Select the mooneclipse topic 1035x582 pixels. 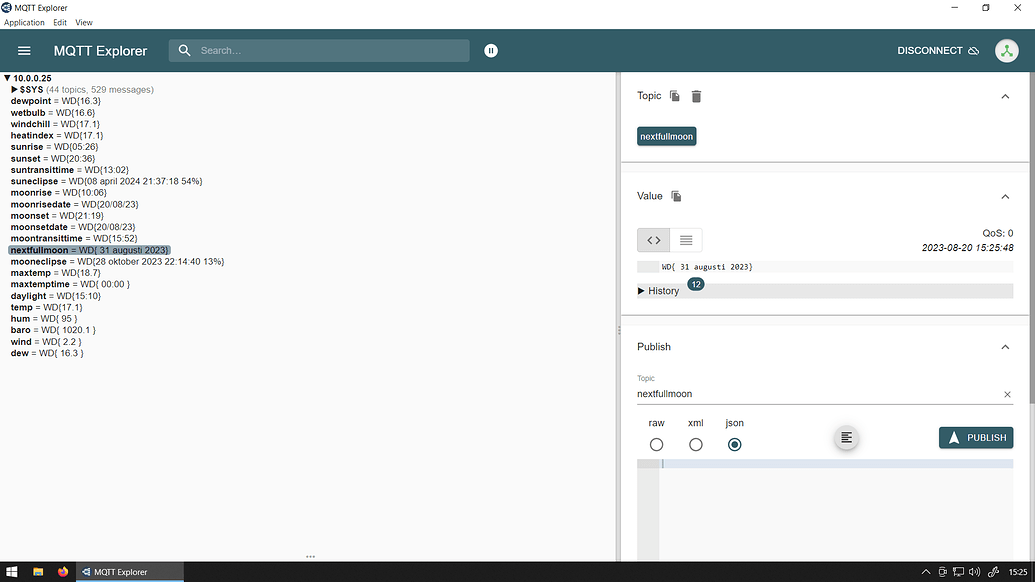[x=117, y=262]
